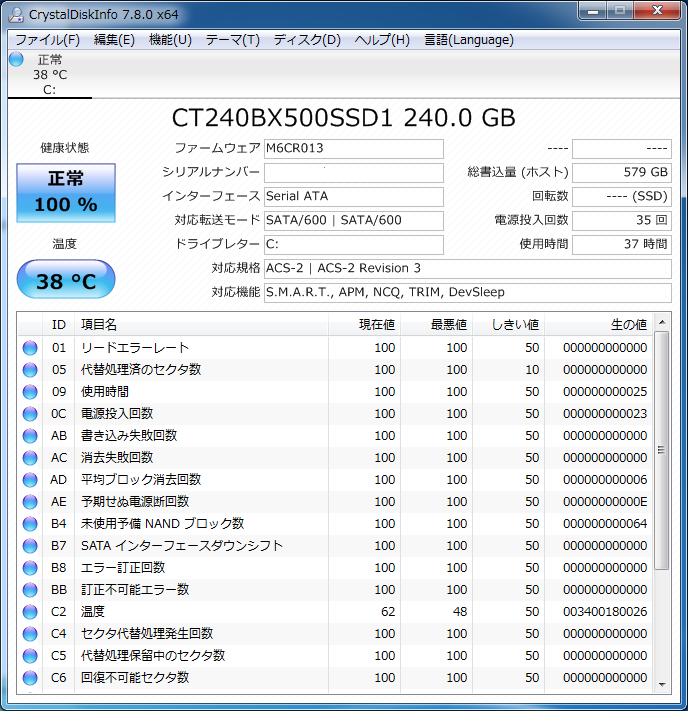Viewport: 688px width, 711px height.
Task: Click status circle for 05 代替処理済のセクタ数
Action: [30, 370]
